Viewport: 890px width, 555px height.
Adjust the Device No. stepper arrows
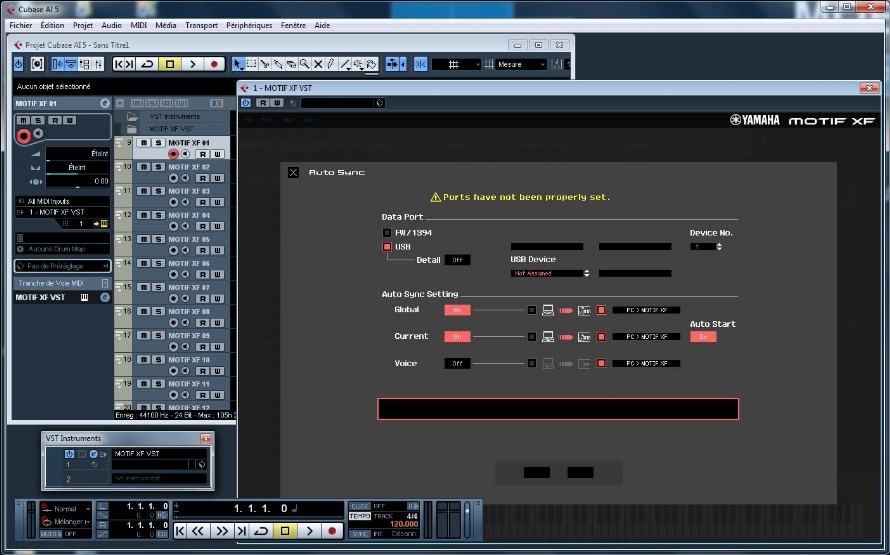point(719,246)
